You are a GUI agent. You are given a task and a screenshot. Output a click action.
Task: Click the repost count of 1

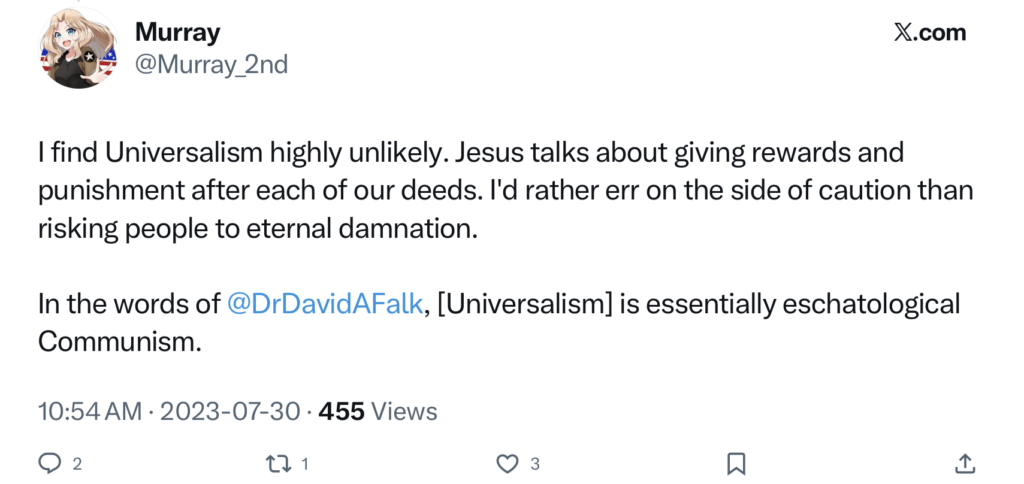305,464
